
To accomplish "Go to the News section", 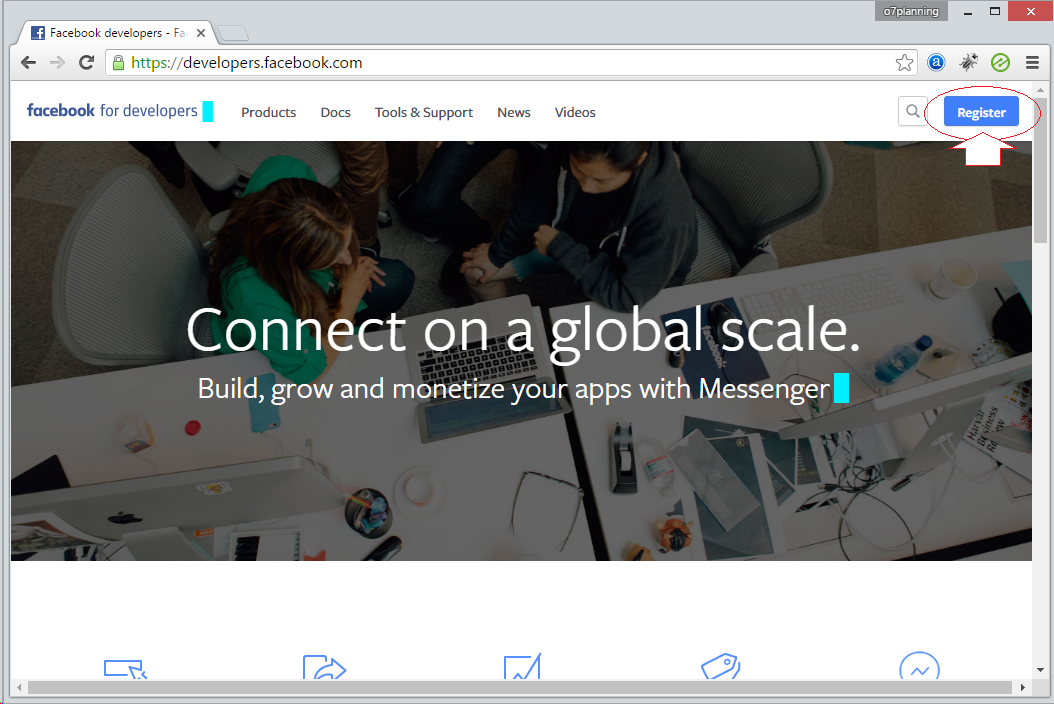I will click(514, 112).
